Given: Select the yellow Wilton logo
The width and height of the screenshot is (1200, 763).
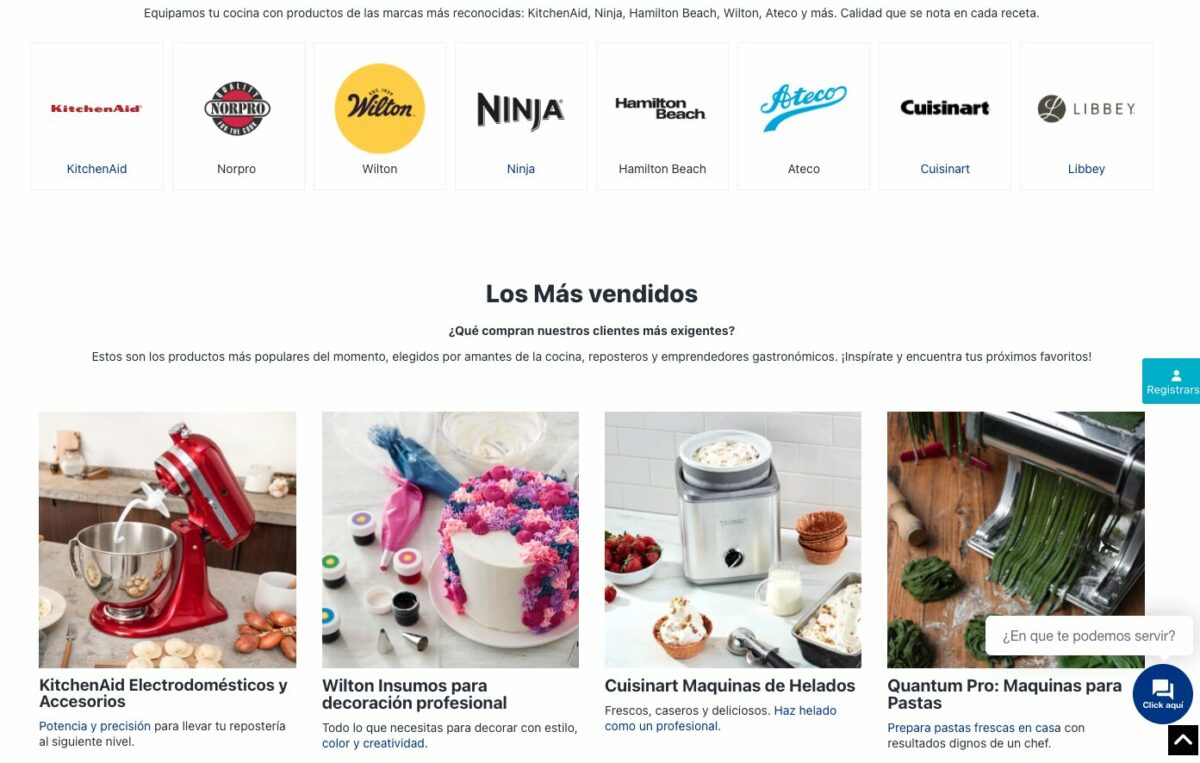Looking at the screenshot, I should (x=380, y=108).
